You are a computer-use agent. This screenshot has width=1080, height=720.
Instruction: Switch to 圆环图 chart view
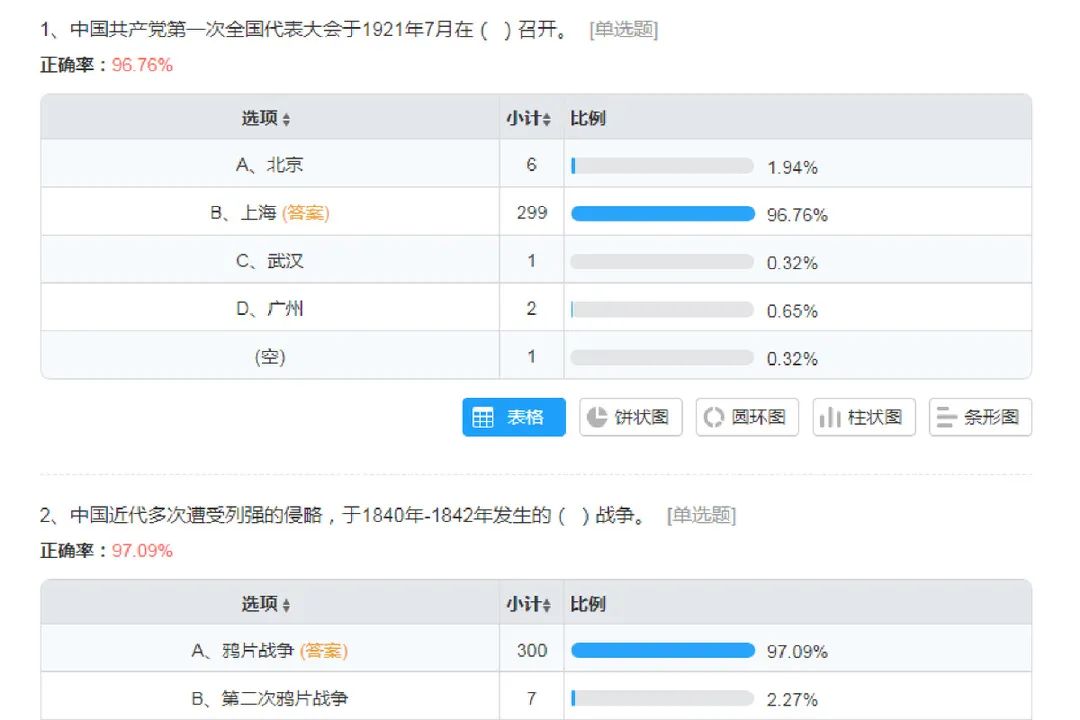point(747,418)
